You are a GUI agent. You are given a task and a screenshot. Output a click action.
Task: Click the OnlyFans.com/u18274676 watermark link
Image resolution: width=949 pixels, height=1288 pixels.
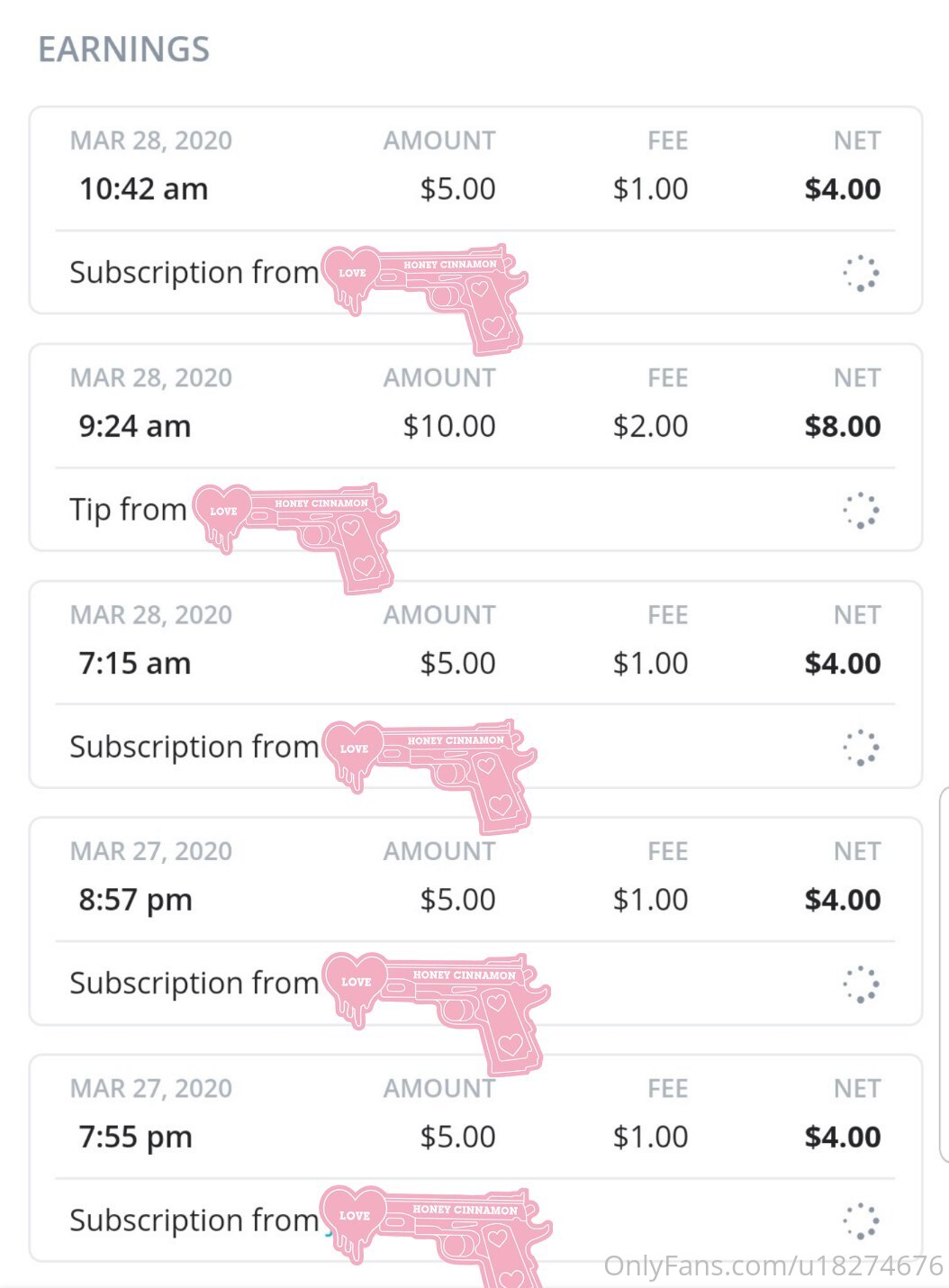click(x=773, y=1265)
